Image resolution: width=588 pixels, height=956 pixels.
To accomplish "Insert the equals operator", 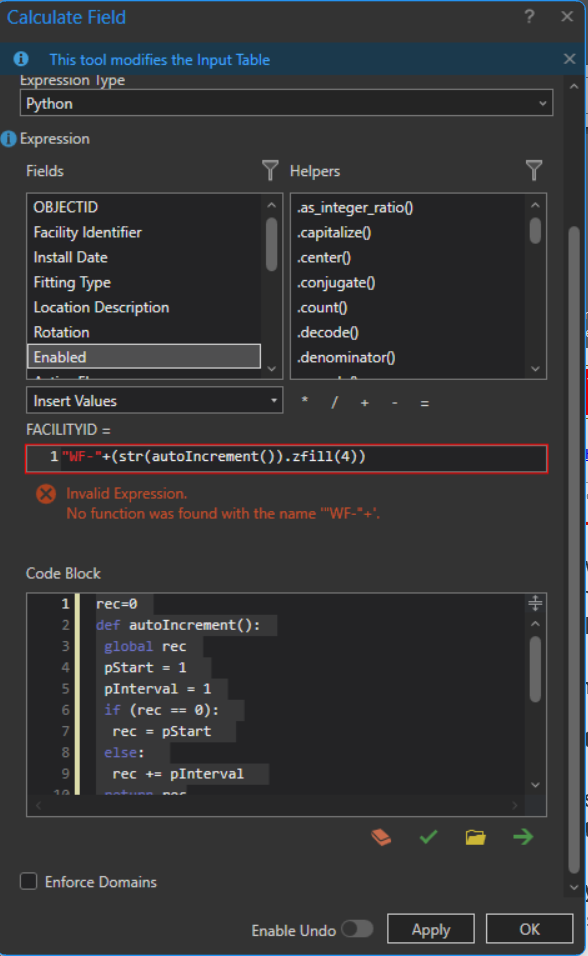I will (425, 403).
